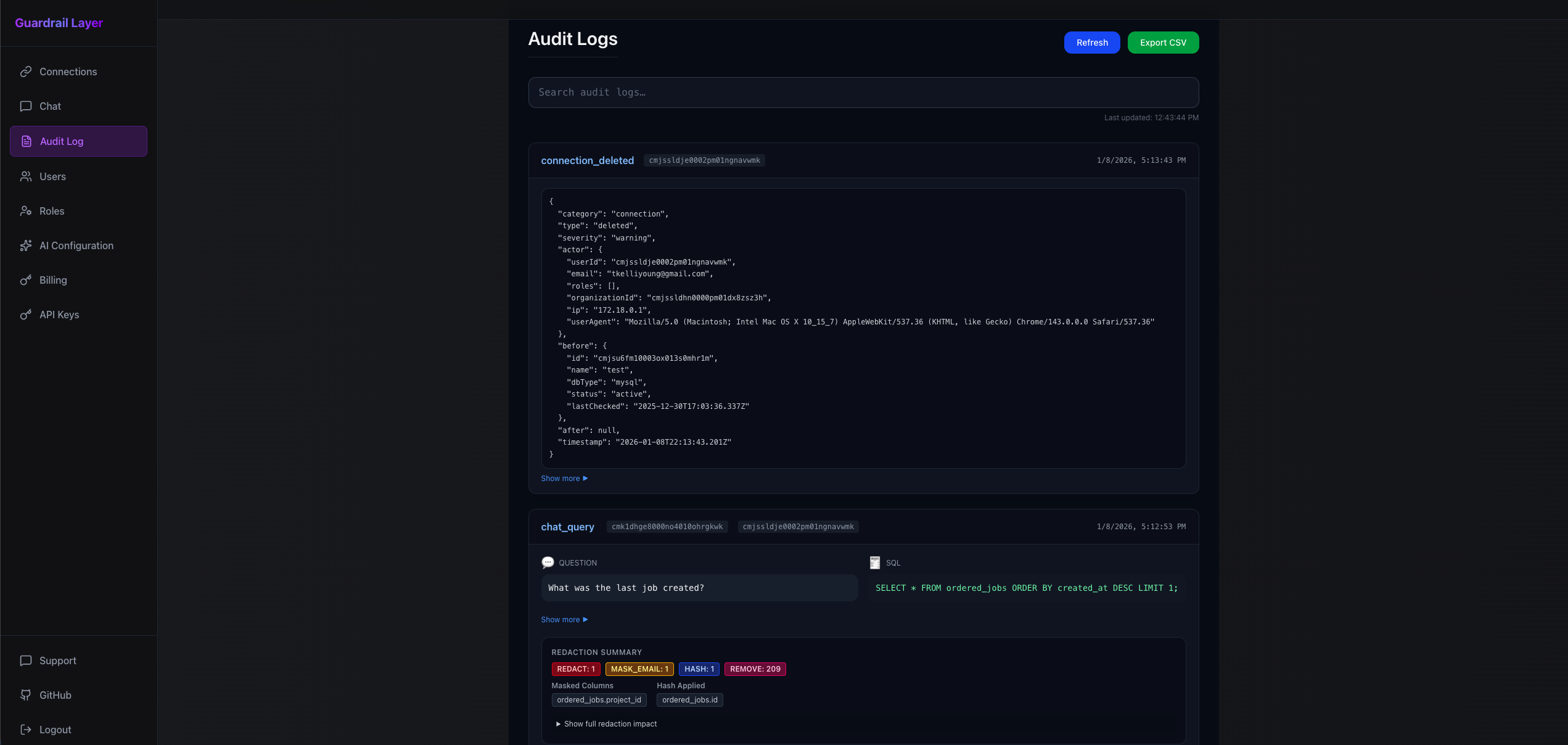This screenshot has height=745, width=1568.
Task: Click the Billing key icon
Action: [x=26, y=280]
